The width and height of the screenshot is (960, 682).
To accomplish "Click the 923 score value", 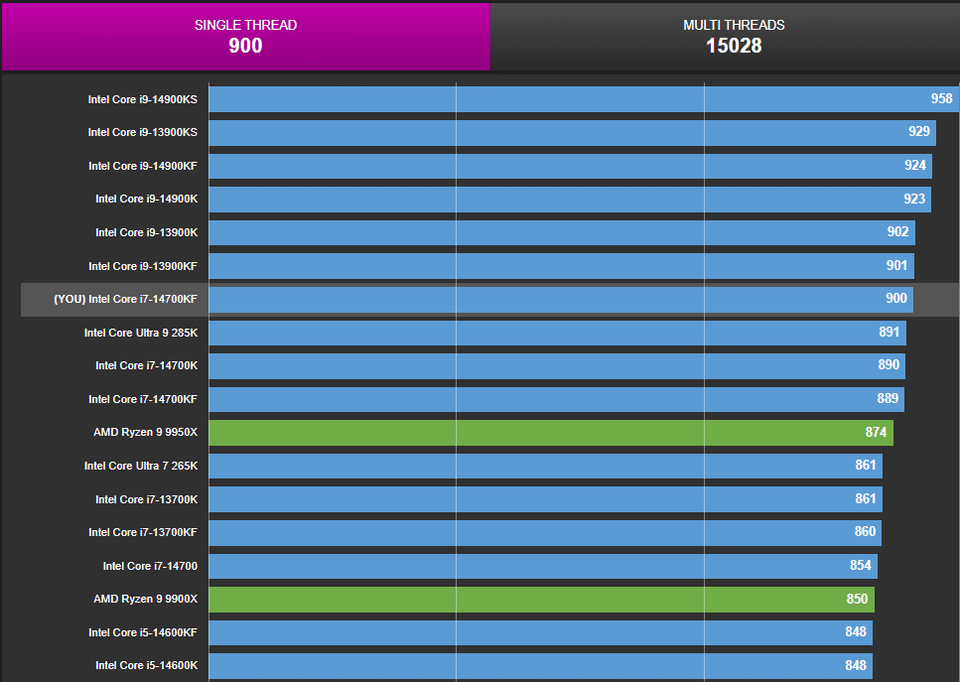I will pos(914,199).
